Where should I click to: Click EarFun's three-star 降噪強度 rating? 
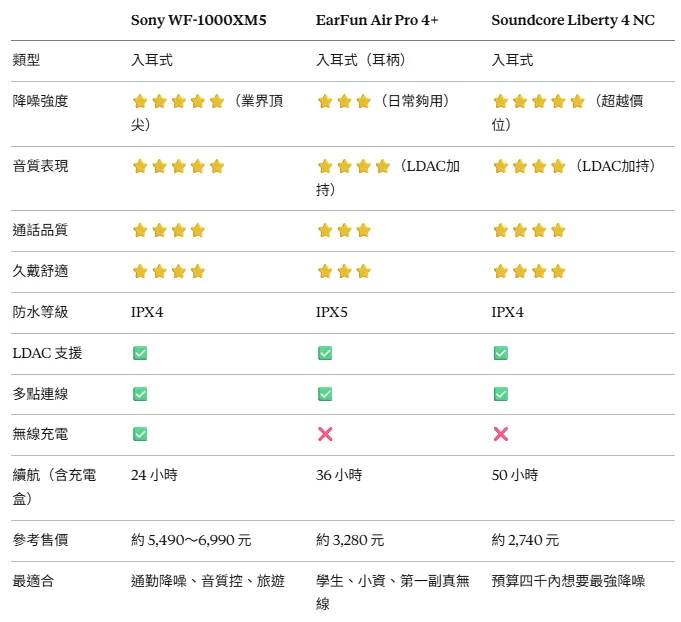(344, 101)
